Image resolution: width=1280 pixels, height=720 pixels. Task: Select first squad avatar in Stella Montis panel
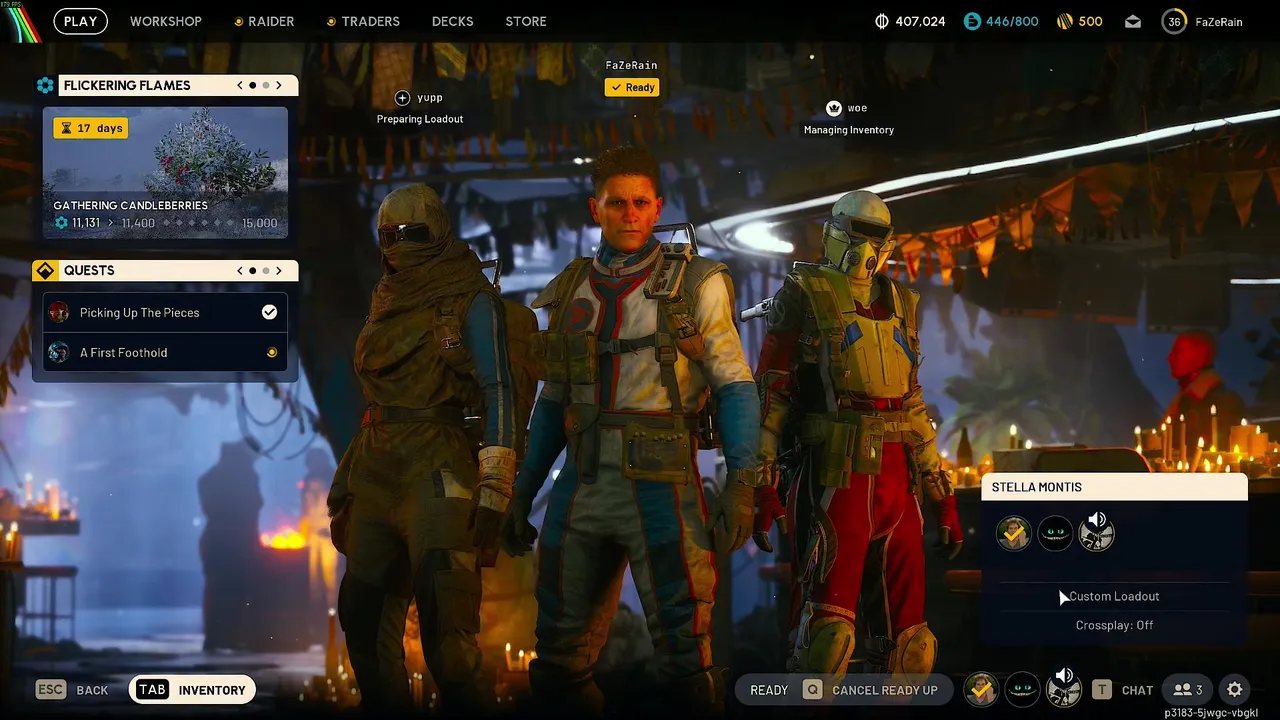pyautogui.click(x=1014, y=533)
